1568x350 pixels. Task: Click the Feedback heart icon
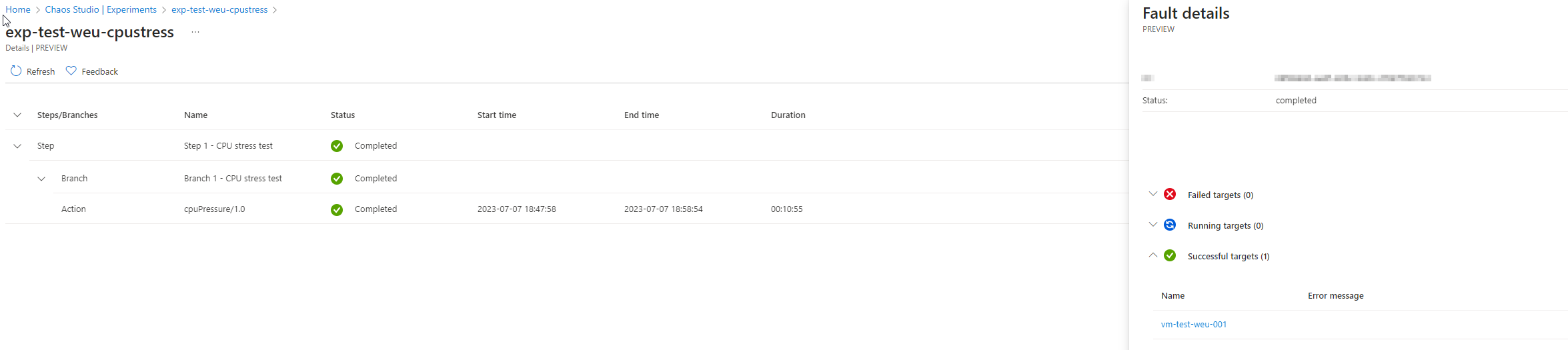tap(71, 71)
